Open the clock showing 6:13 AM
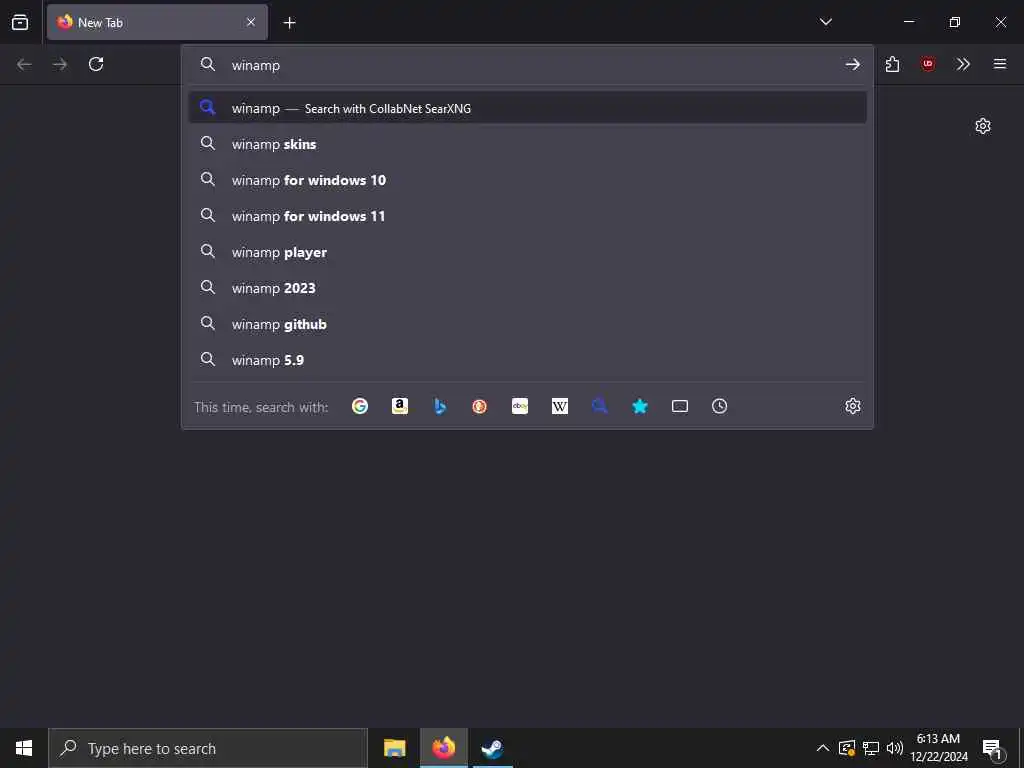The width and height of the screenshot is (1024, 768). point(938,748)
